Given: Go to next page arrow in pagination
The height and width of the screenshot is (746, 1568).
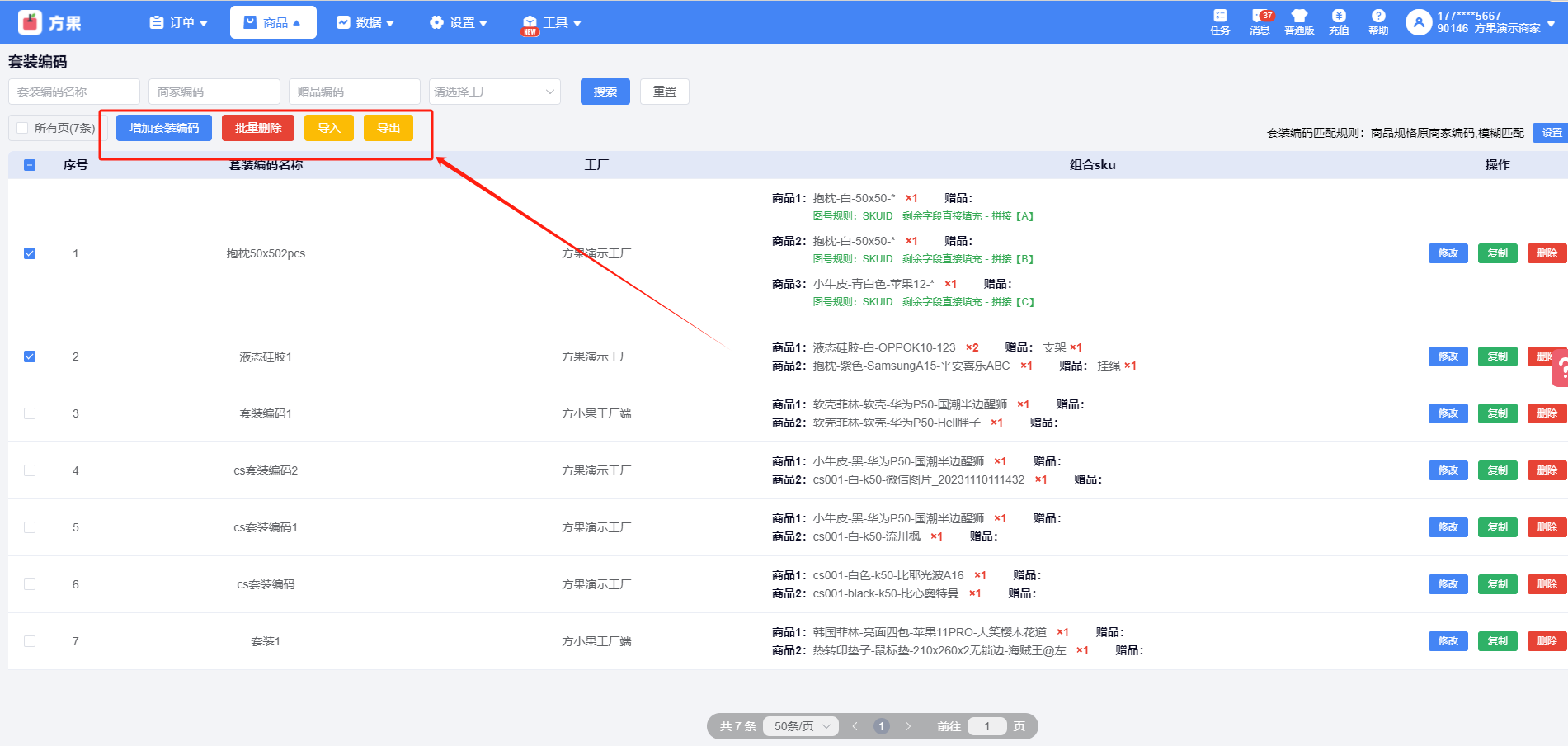Looking at the screenshot, I should pos(908,726).
